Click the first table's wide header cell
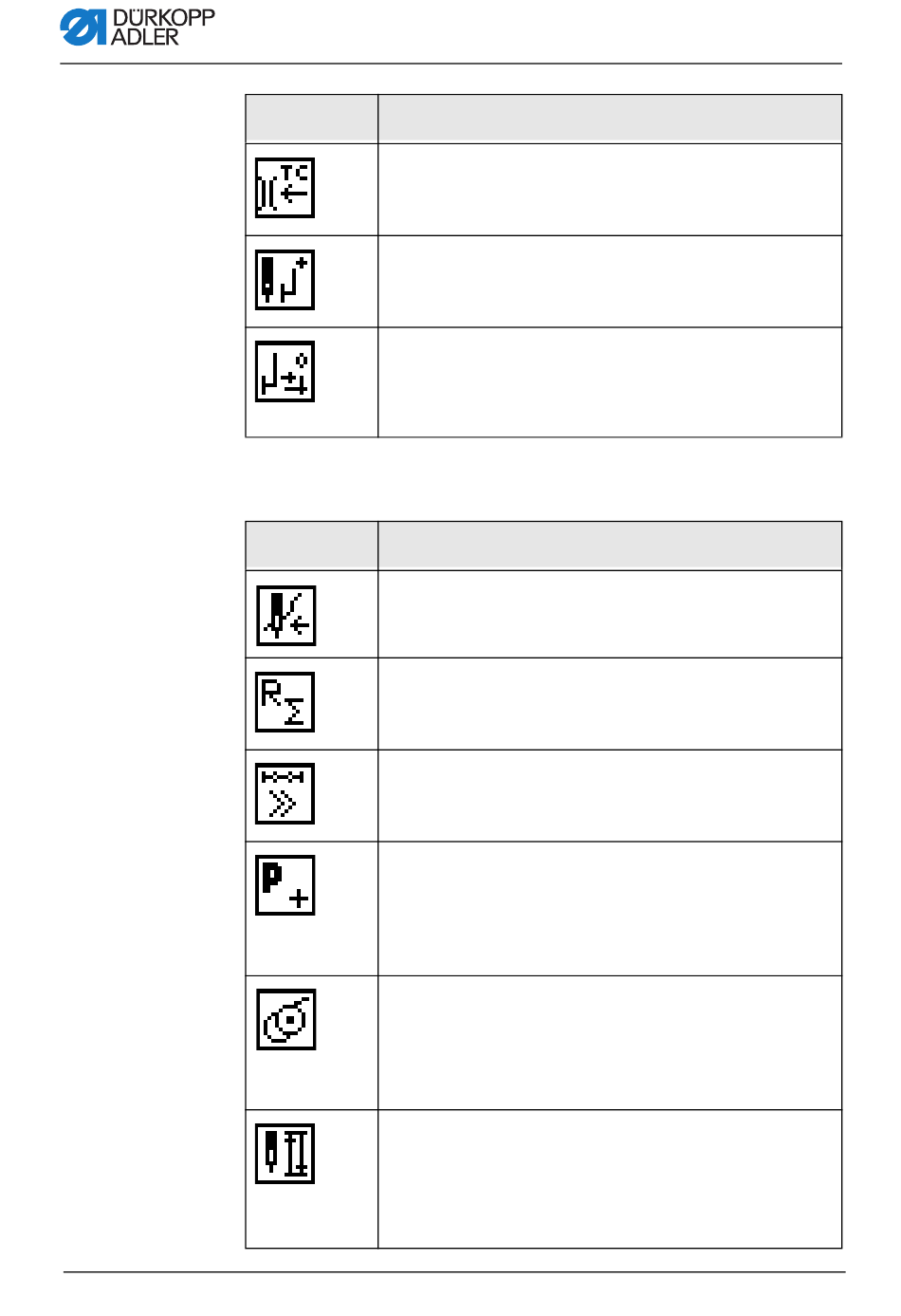Screen dimensions: 901x1316 610,119
